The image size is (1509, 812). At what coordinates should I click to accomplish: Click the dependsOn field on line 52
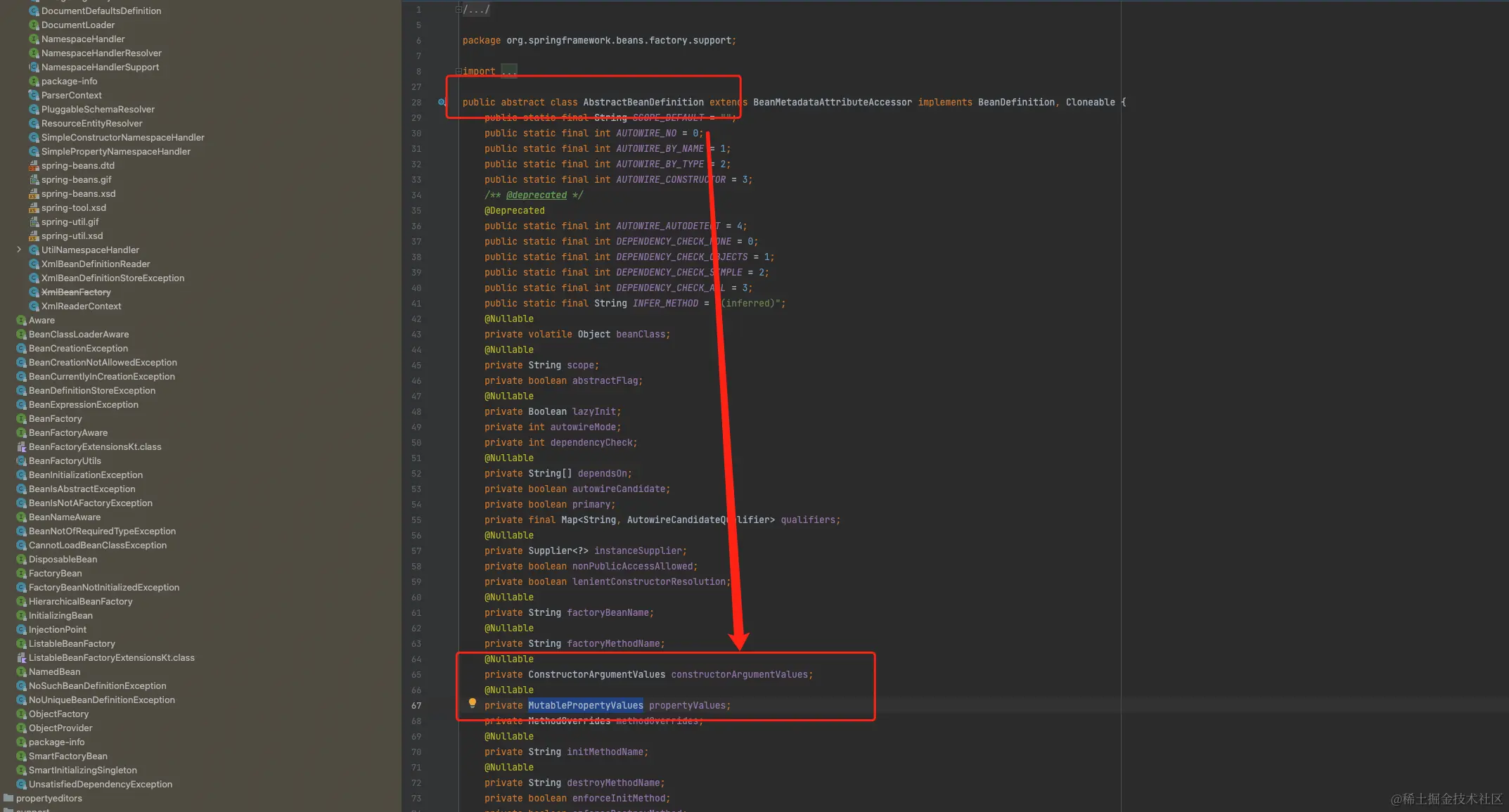[x=602, y=474]
